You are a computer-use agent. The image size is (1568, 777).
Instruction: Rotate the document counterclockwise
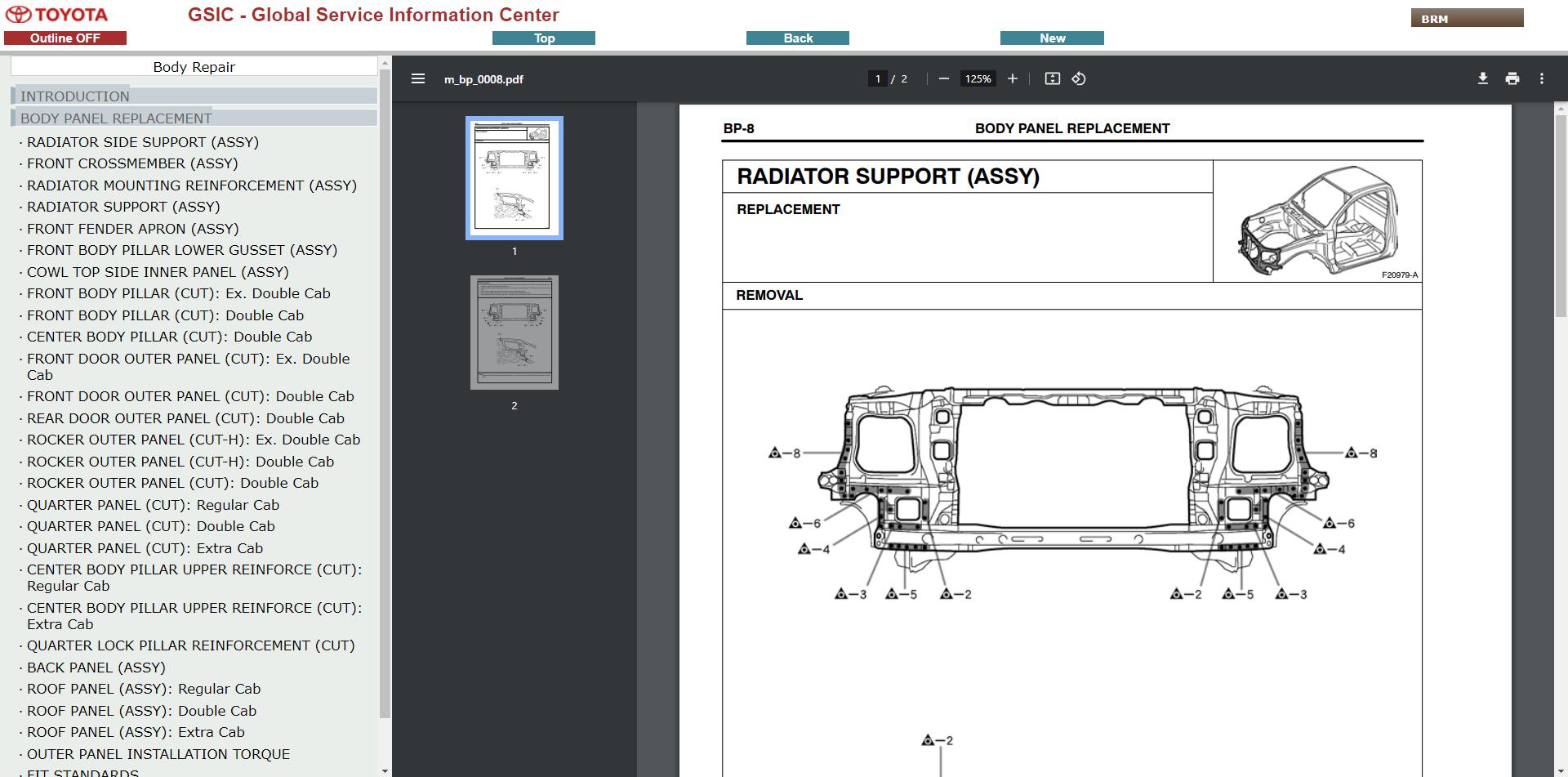pyautogui.click(x=1079, y=79)
